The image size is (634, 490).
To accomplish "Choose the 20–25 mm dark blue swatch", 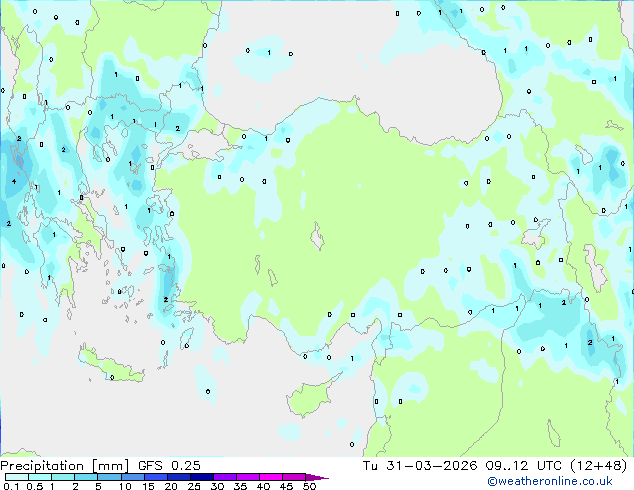I will click(178, 477).
